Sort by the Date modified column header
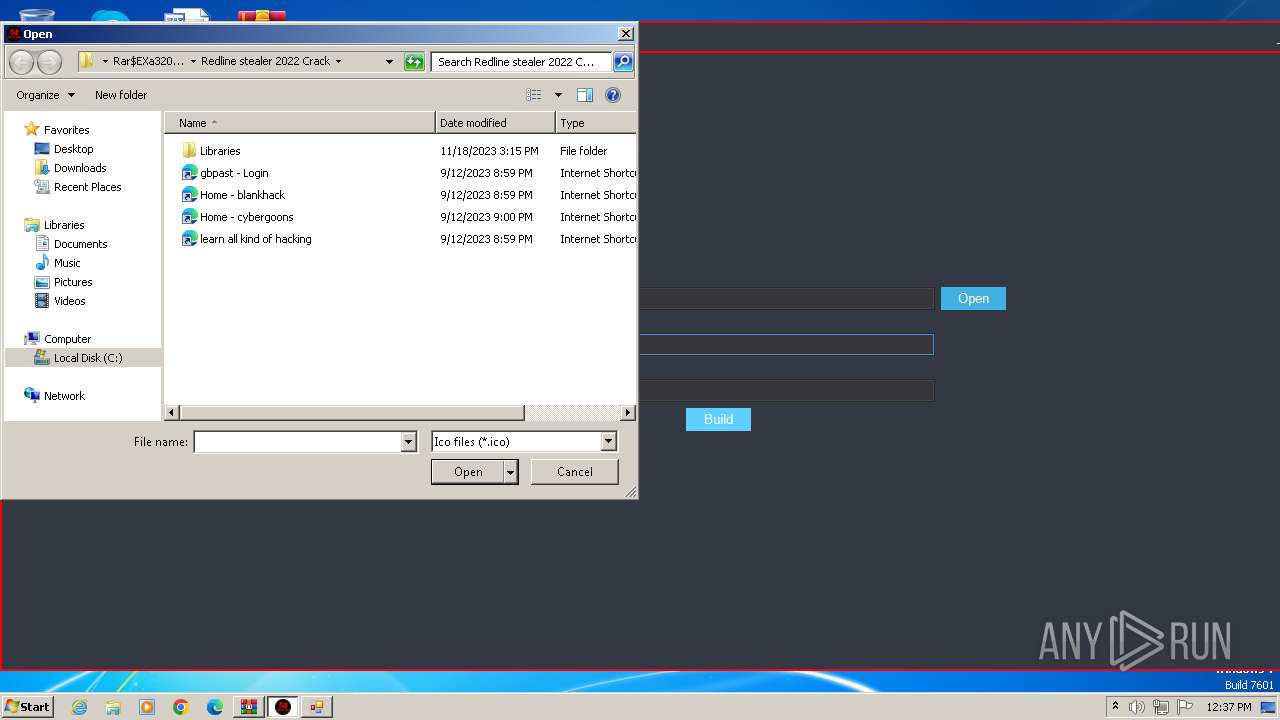Viewport: 1280px width, 720px height. click(x=495, y=123)
